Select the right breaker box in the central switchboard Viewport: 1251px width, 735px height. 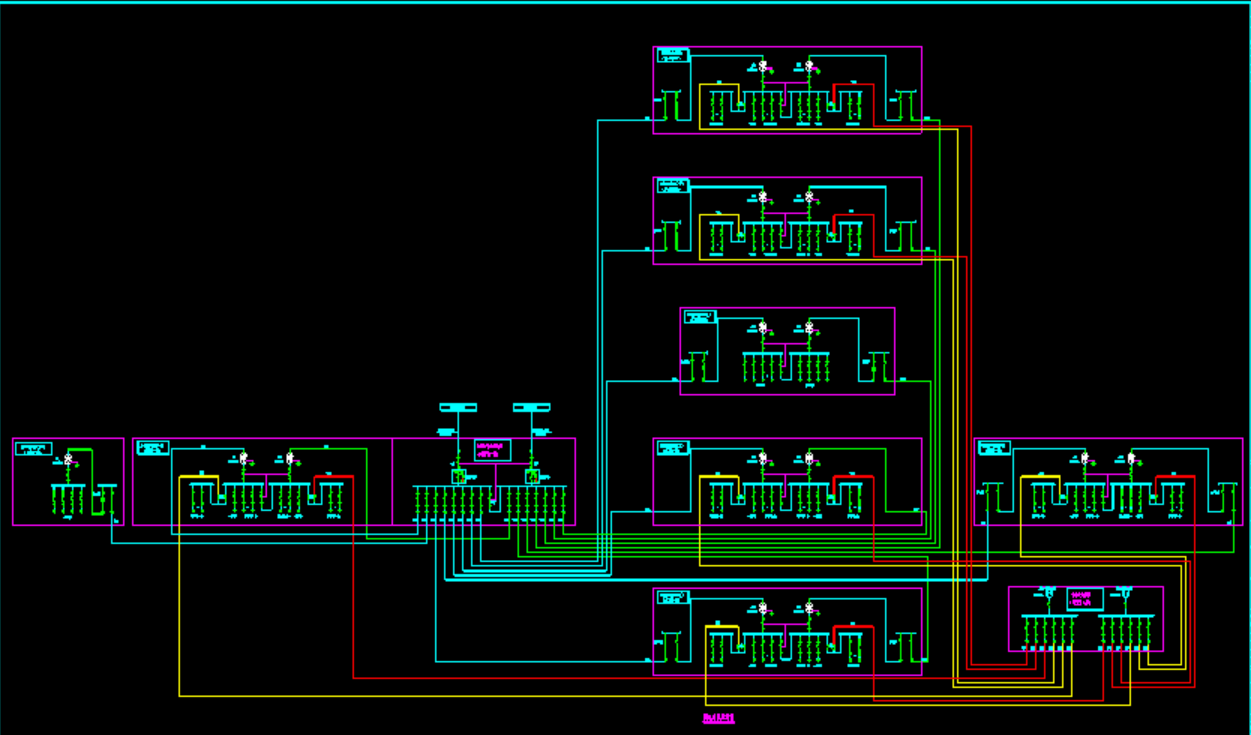click(532, 476)
